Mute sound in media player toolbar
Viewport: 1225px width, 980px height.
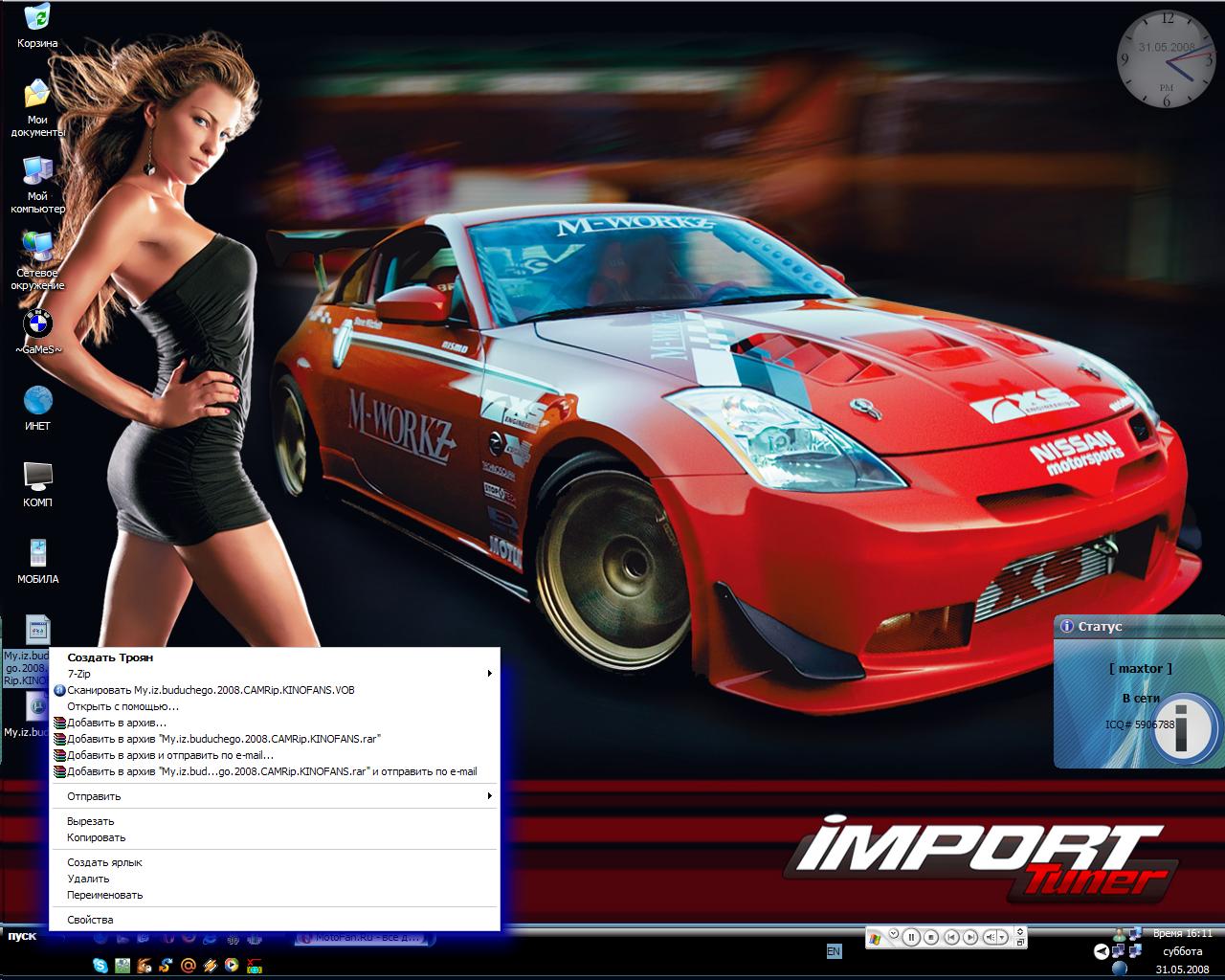pyautogui.click(x=990, y=938)
